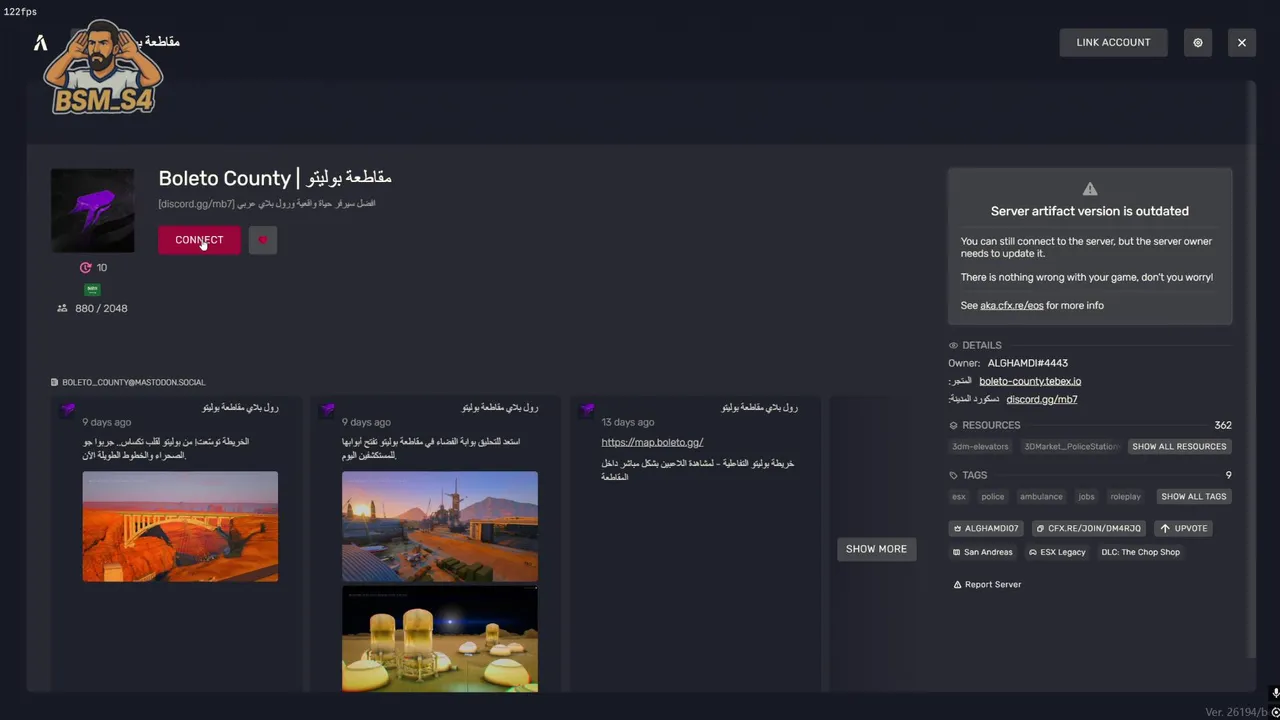This screenshot has width=1280, height=720.
Task: Copy the CFX.RE/JOIN/DM4RJQ join link
Action: click(x=1088, y=528)
